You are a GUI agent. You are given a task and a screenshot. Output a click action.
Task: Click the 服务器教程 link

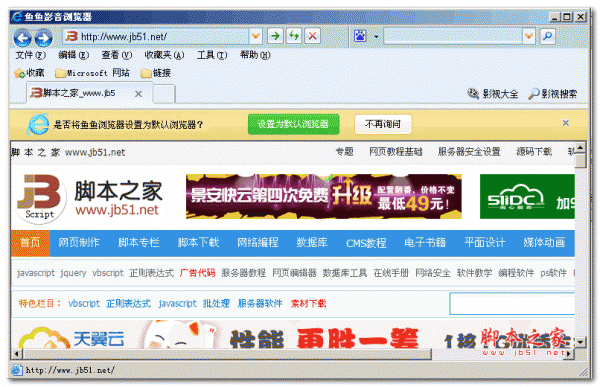(244, 273)
